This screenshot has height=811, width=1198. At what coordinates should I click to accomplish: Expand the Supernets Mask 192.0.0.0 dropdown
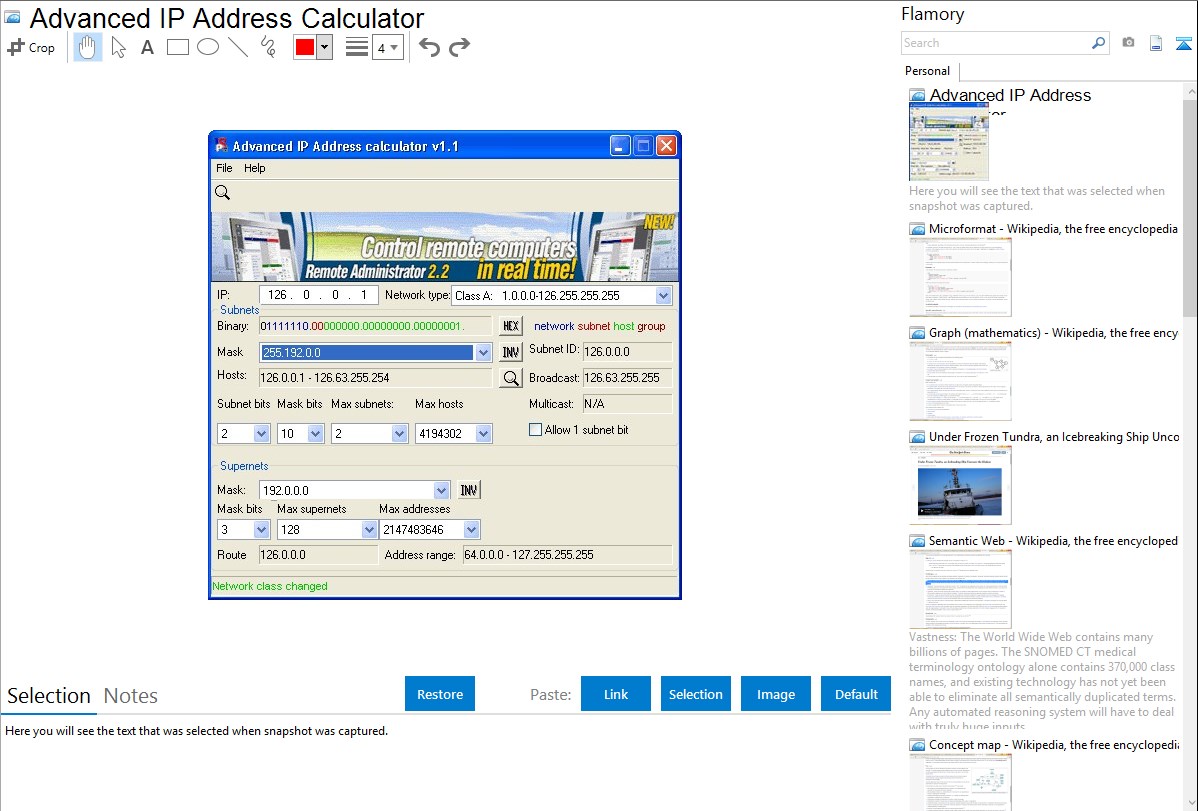coord(442,491)
